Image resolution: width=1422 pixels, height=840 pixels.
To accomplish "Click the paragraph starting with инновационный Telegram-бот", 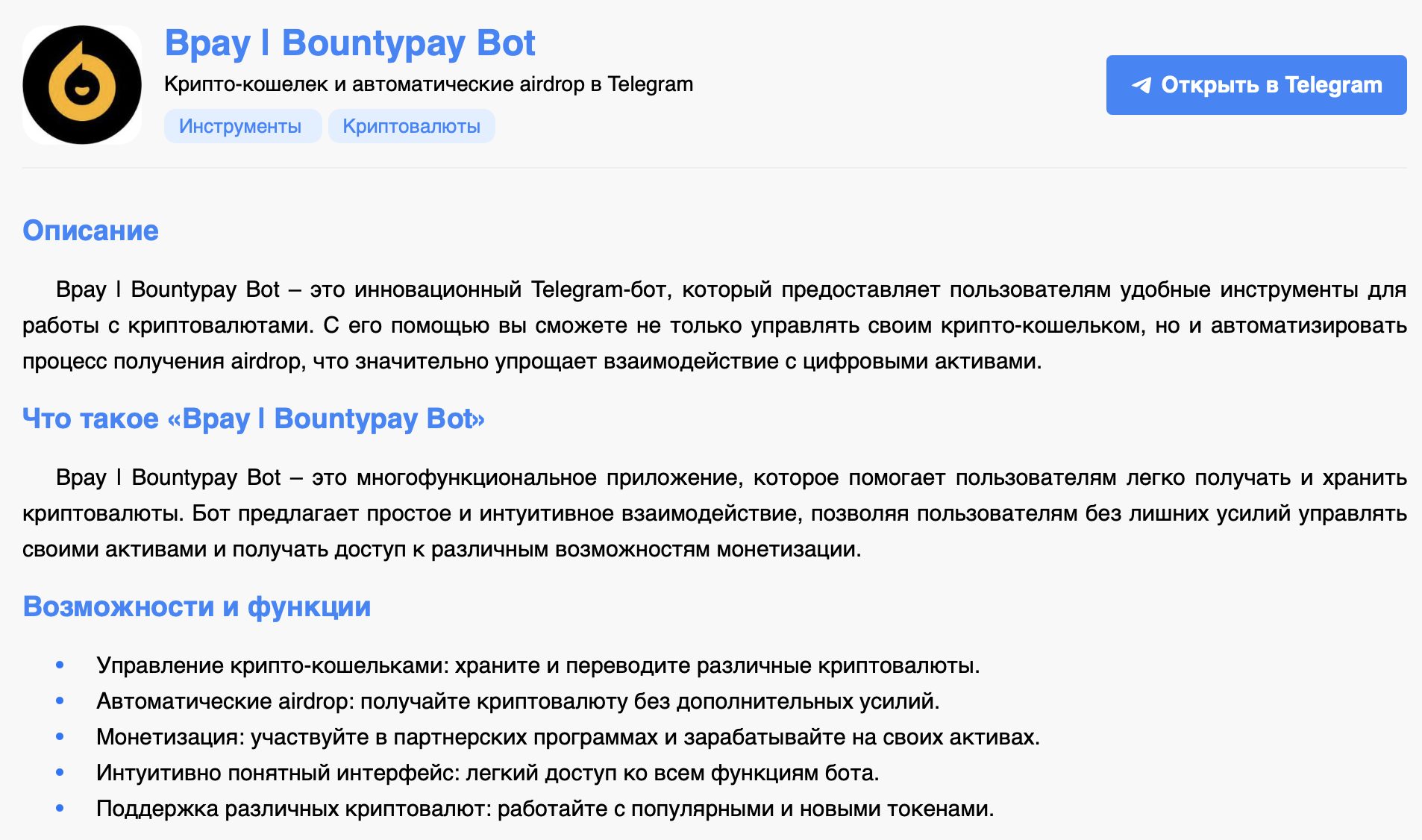I will [x=715, y=325].
